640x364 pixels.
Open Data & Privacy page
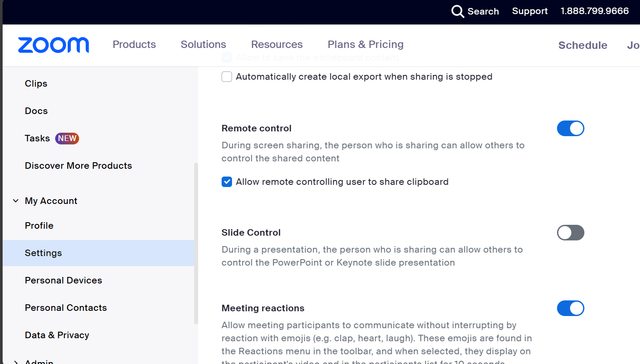[57, 335]
